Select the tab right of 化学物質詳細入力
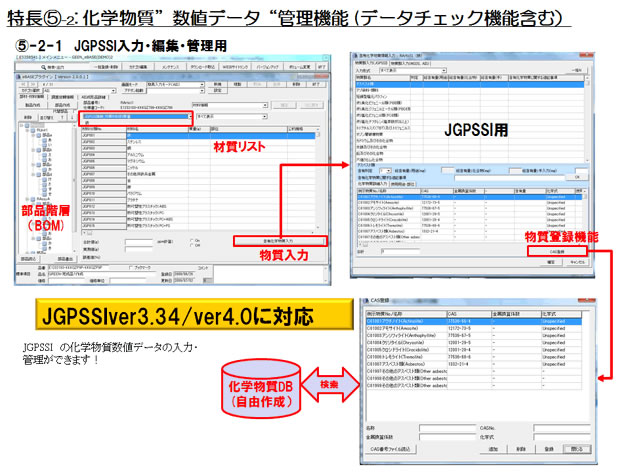The image size is (630, 473). click(403, 184)
